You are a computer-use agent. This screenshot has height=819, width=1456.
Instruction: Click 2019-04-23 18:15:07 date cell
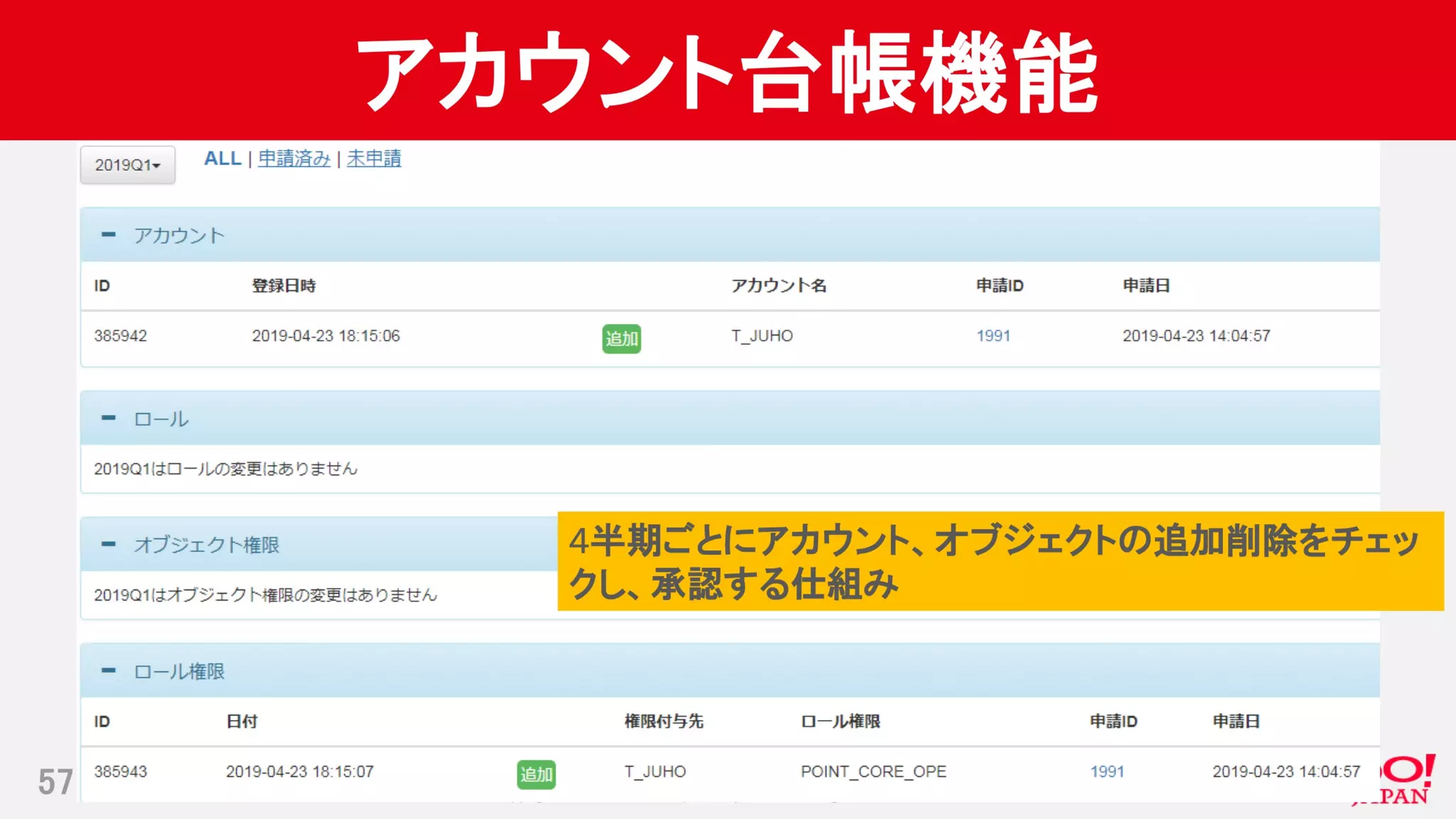click(x=299, y=771)
